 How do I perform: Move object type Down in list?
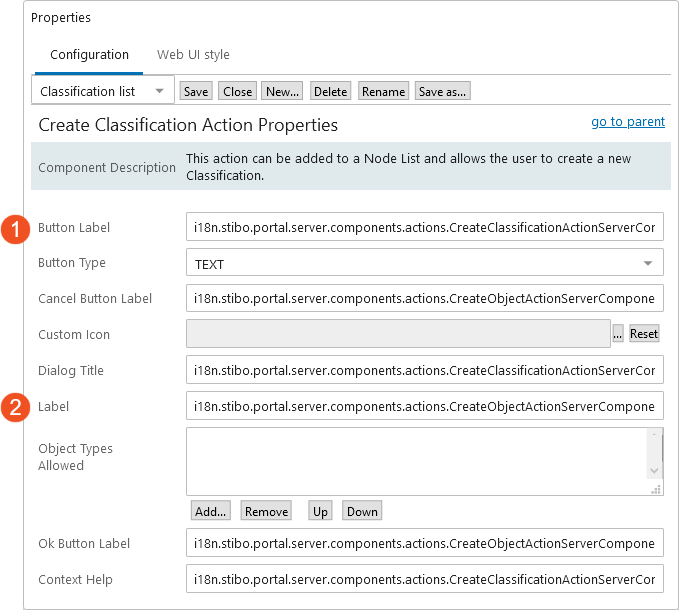click(362, 511)
